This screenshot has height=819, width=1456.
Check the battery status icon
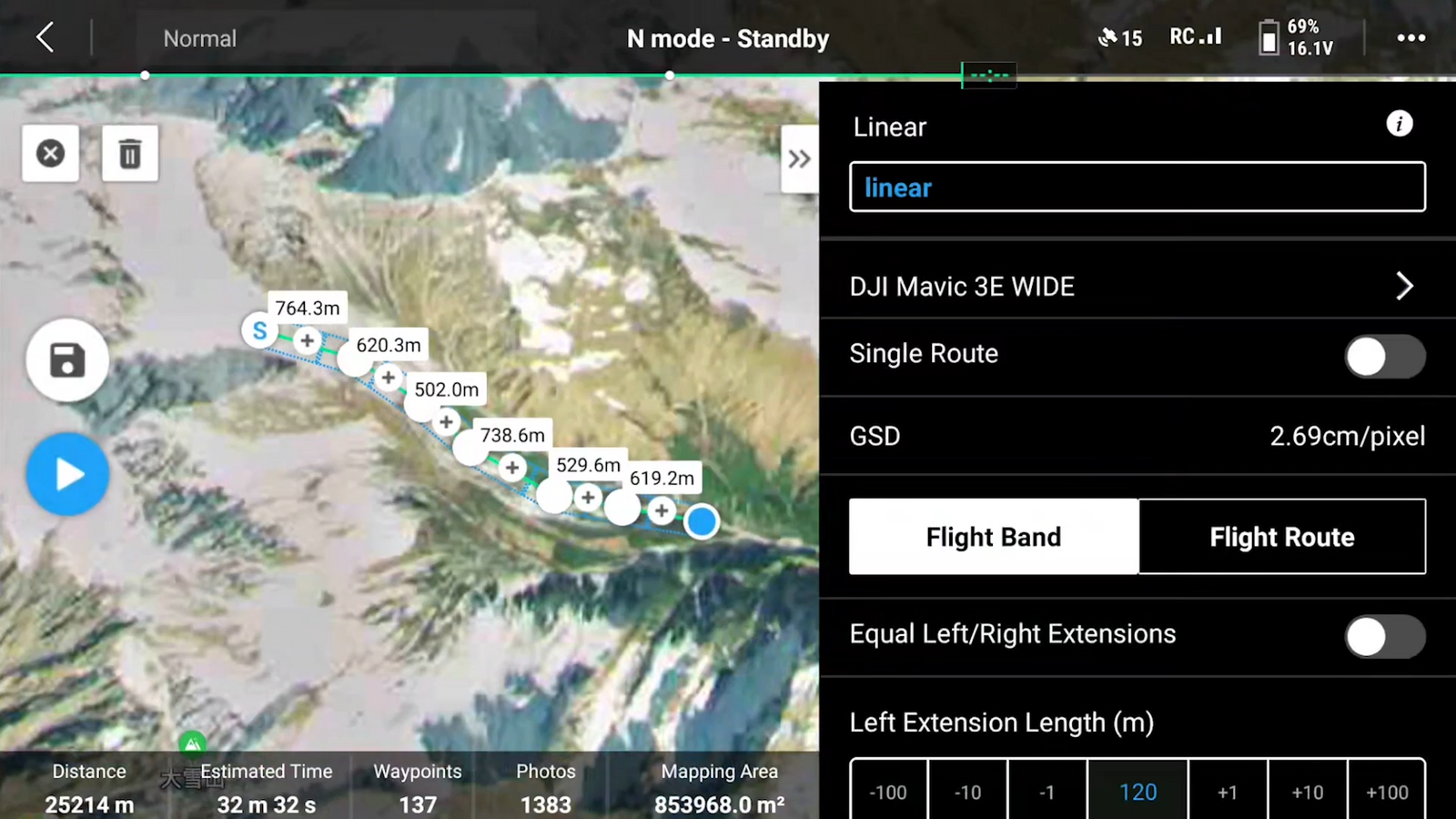tap(1268, 38)
